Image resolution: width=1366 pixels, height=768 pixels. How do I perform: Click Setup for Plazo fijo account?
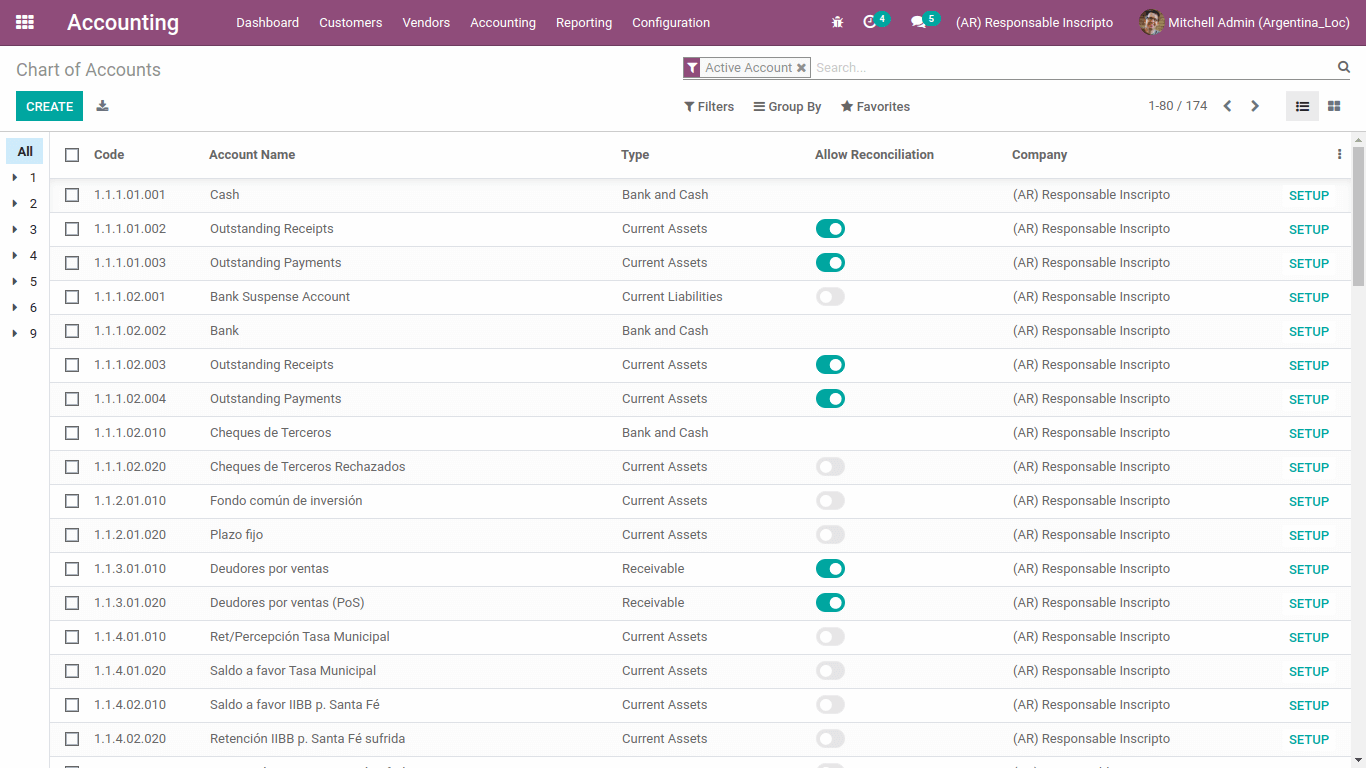(1308, 536)
